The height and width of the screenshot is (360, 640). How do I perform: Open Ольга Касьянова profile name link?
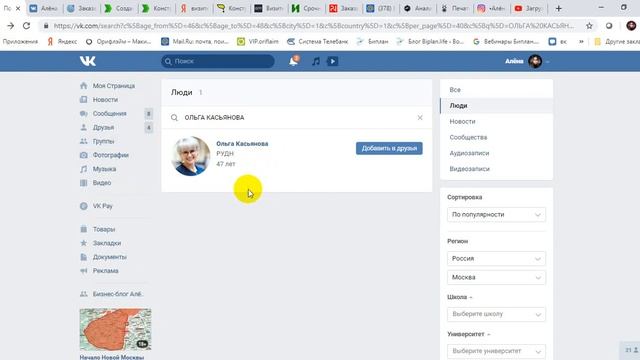242,144
